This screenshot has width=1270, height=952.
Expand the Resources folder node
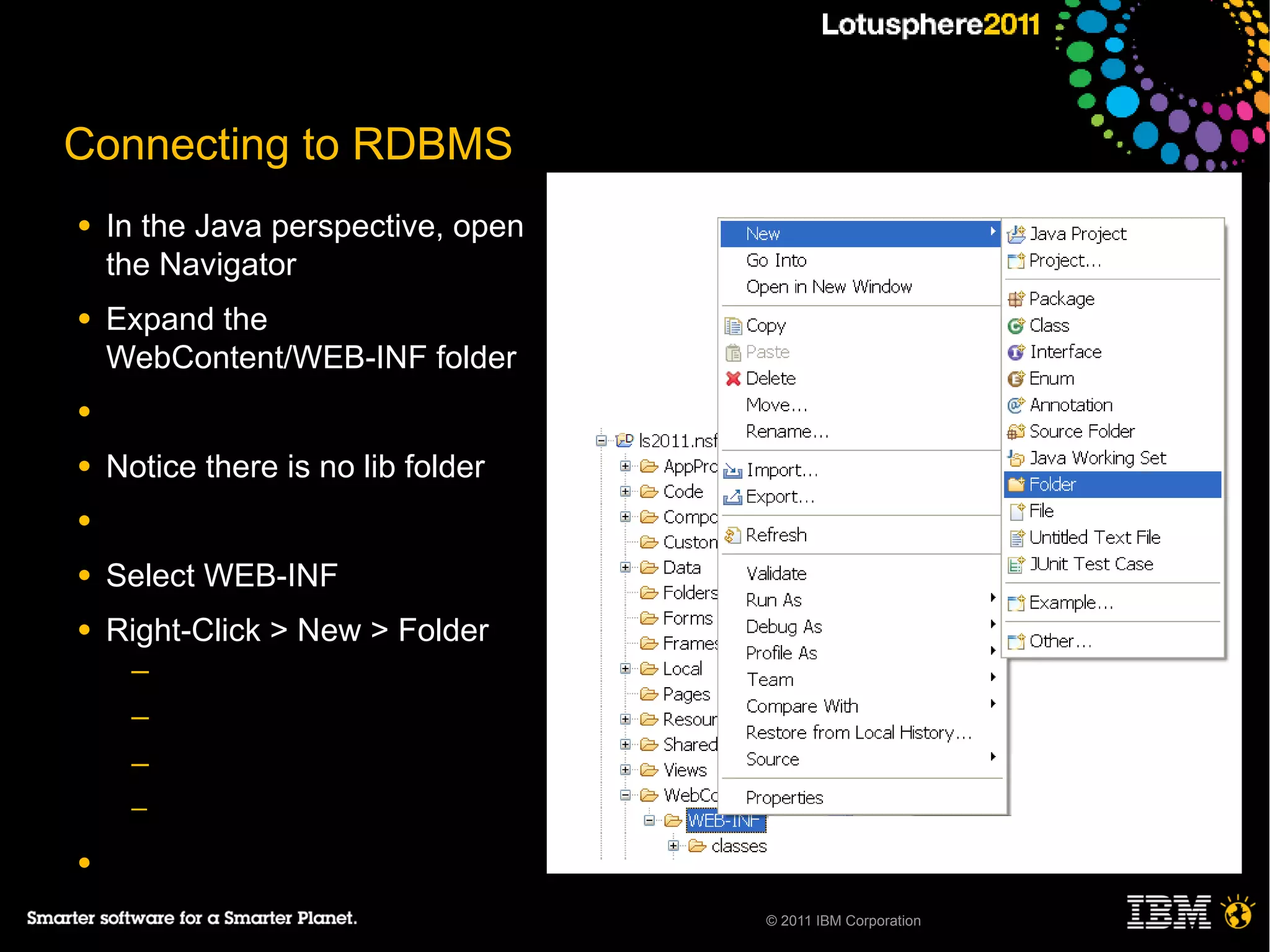click(625, 719)
